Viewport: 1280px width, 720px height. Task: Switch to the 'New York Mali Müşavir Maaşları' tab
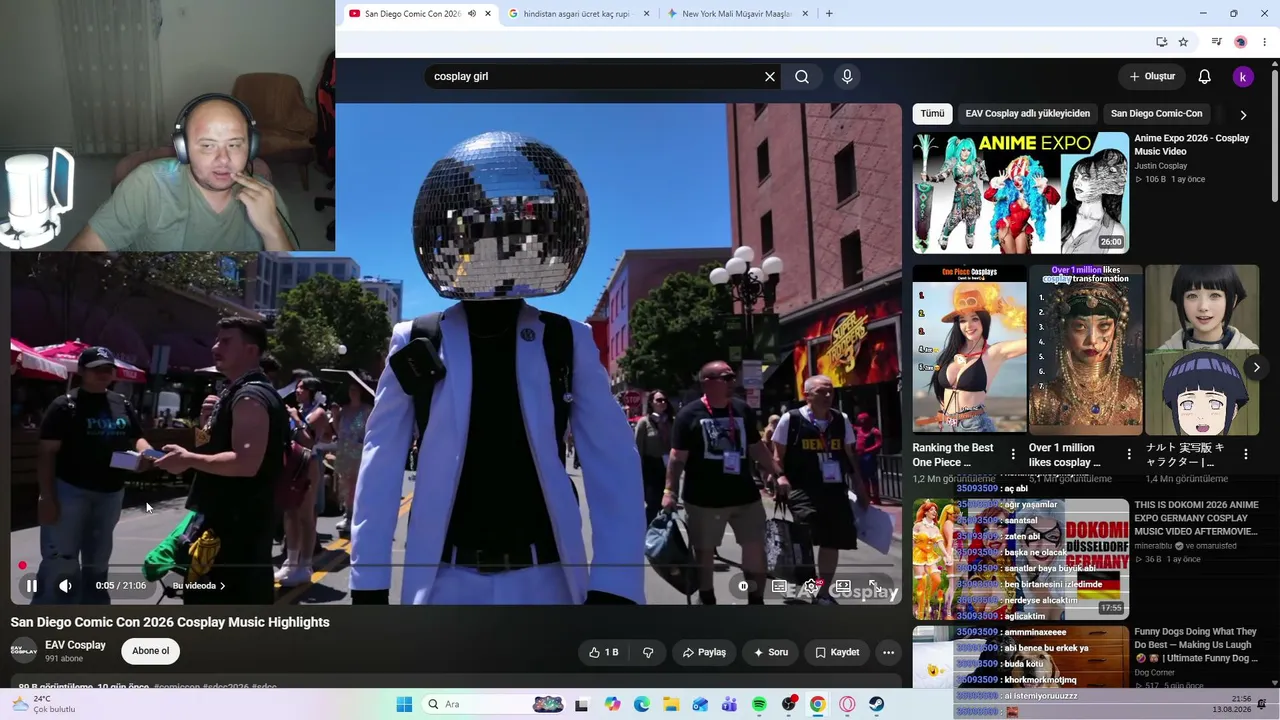(737, 14)
